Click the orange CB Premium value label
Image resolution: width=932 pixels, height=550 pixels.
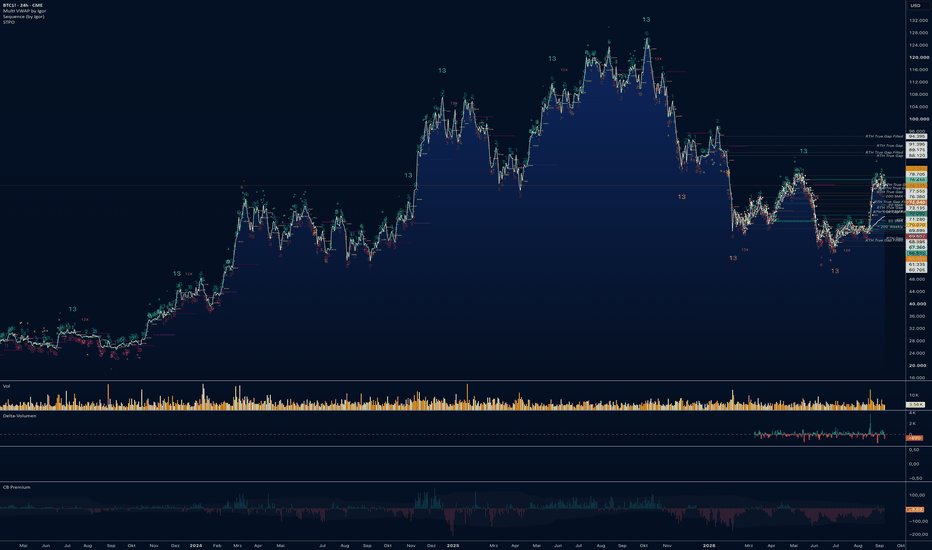pos(915,510)
